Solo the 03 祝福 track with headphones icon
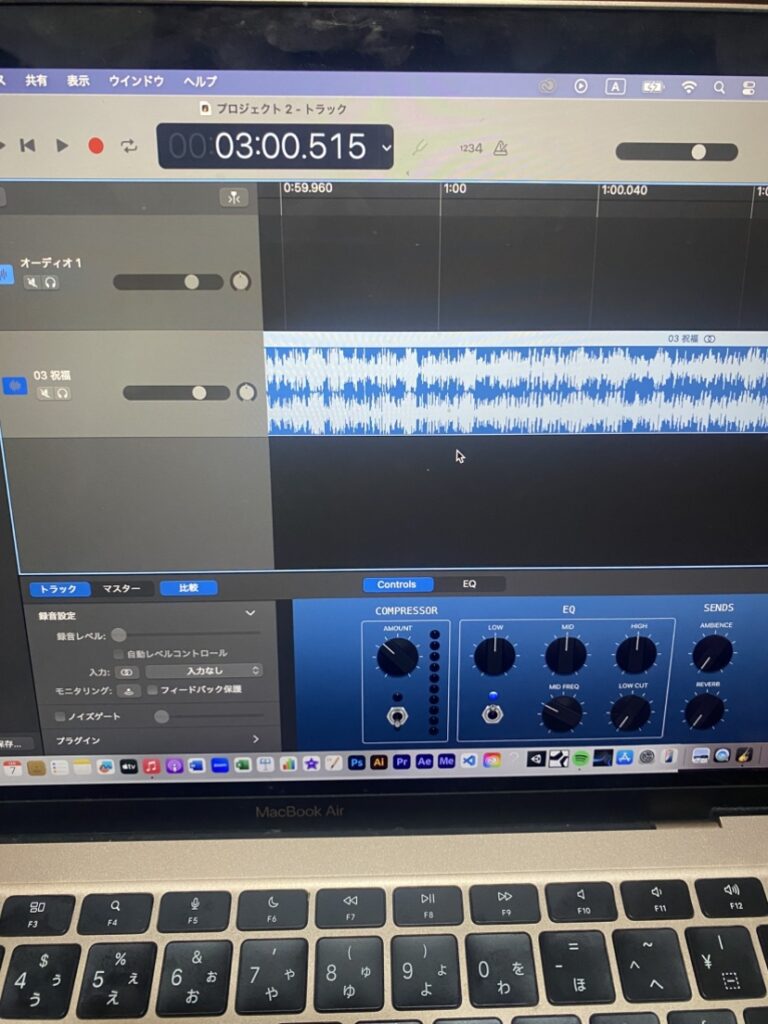This screenshot has height=1024, width=768. 62,393
